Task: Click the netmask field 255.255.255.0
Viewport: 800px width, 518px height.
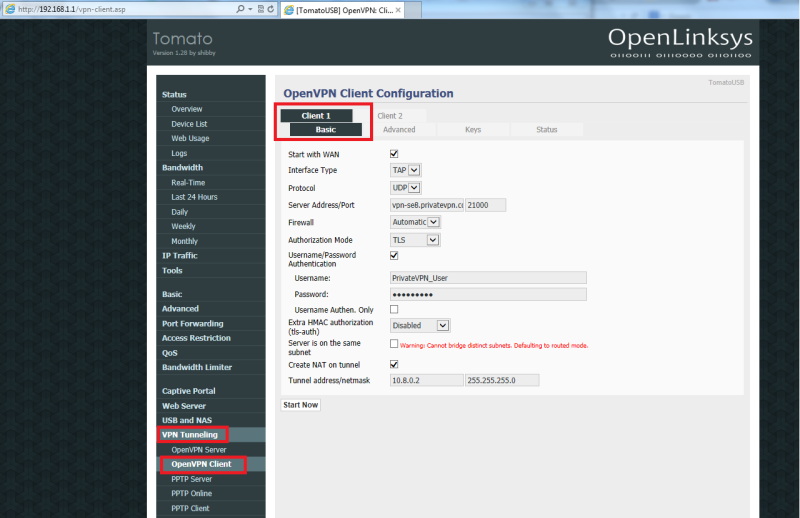Action: pyautogui.click(x=502, y=380)
